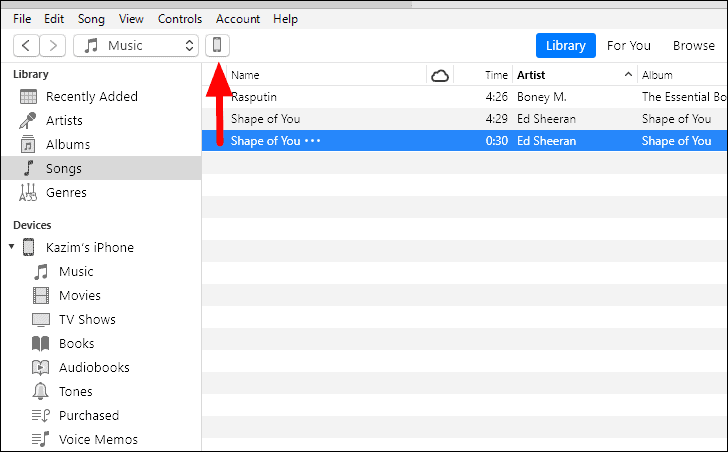Switch to the Library tab
Screen dimensions: 728x452
[566, 45]
